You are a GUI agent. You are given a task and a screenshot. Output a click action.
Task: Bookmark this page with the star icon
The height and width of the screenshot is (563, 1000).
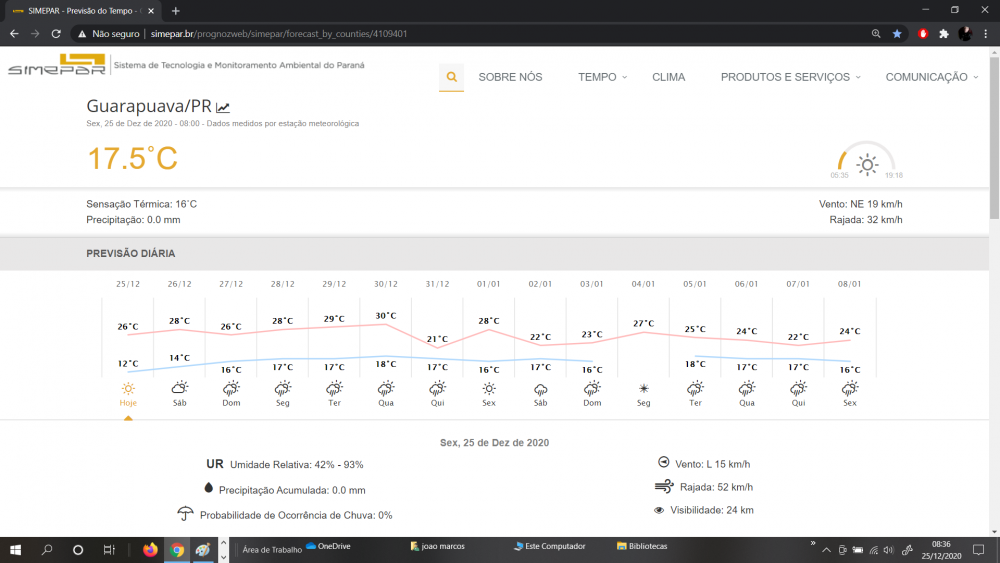pyautogui.click(x=897, y=33)
